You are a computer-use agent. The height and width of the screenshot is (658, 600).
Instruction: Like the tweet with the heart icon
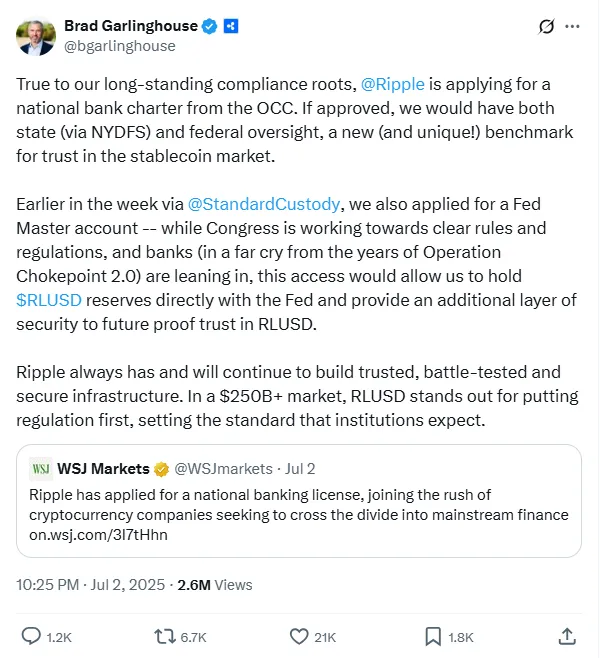click(x=299, y=635)
